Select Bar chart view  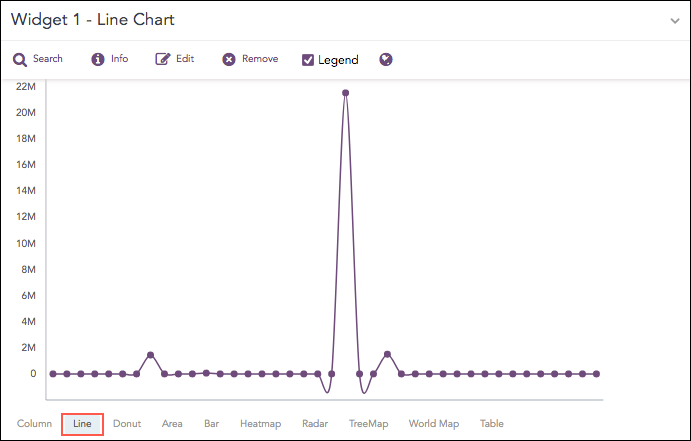point(211,424)
